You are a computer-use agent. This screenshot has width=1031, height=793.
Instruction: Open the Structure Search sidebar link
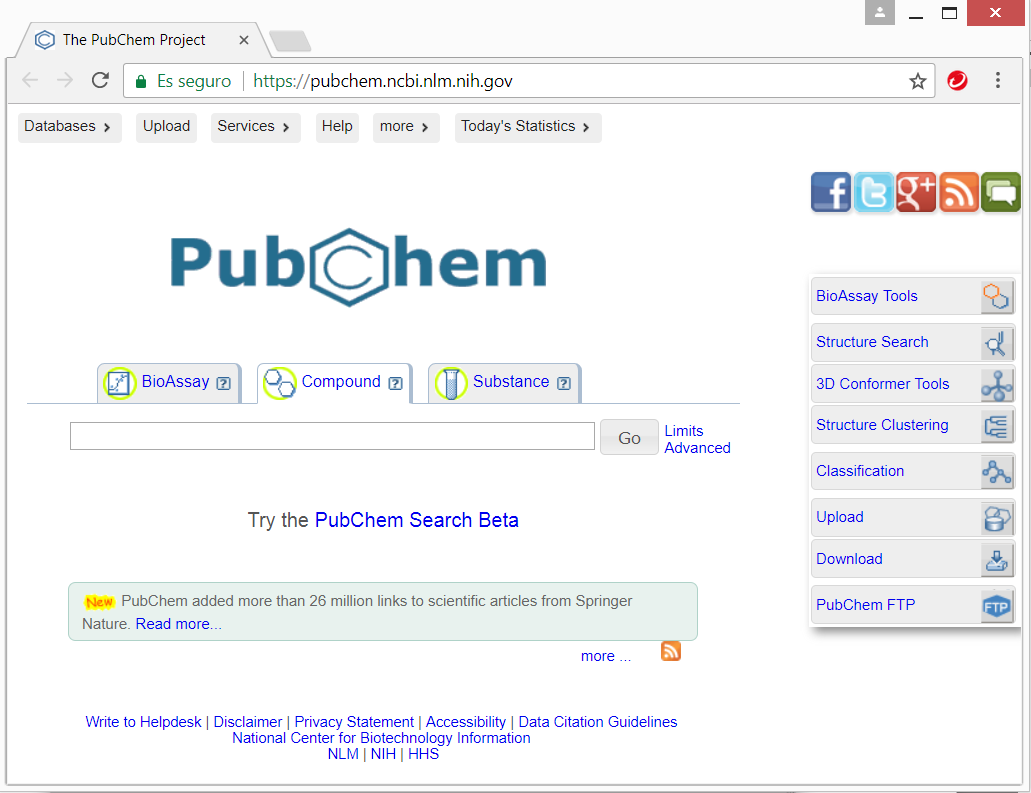coord(872,343)
